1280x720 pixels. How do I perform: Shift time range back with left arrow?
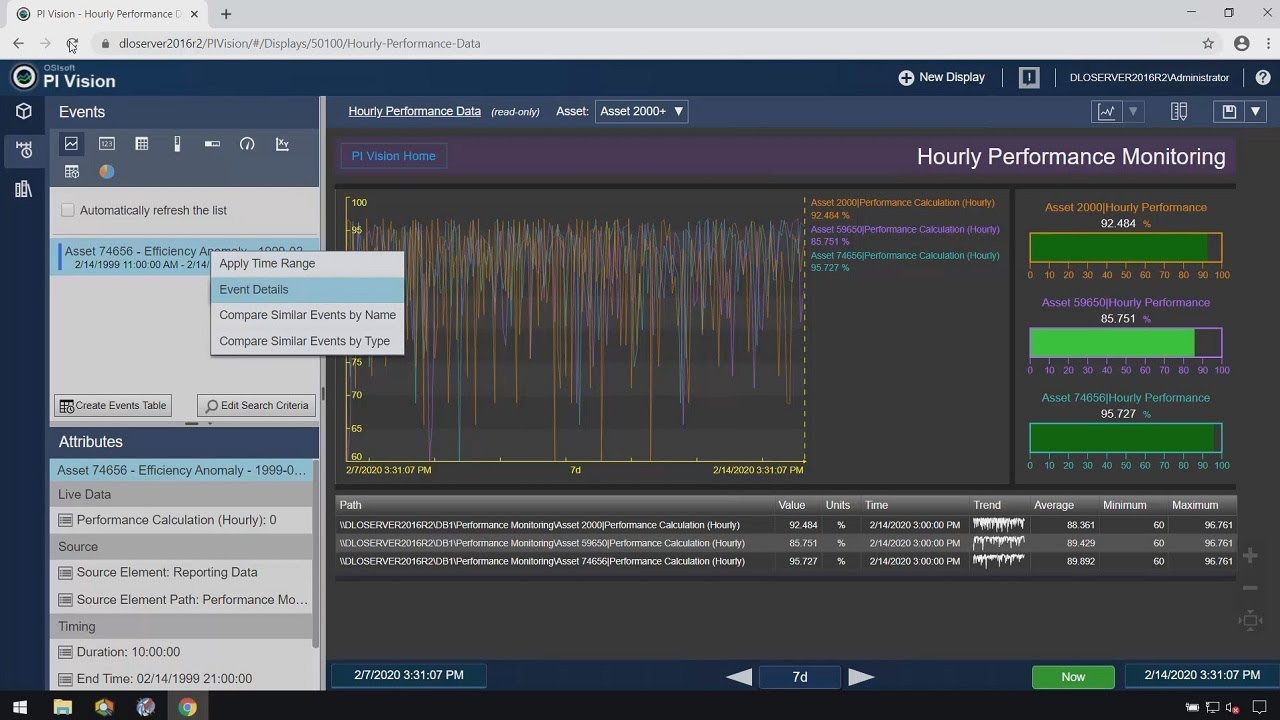(x=739, y=677)
